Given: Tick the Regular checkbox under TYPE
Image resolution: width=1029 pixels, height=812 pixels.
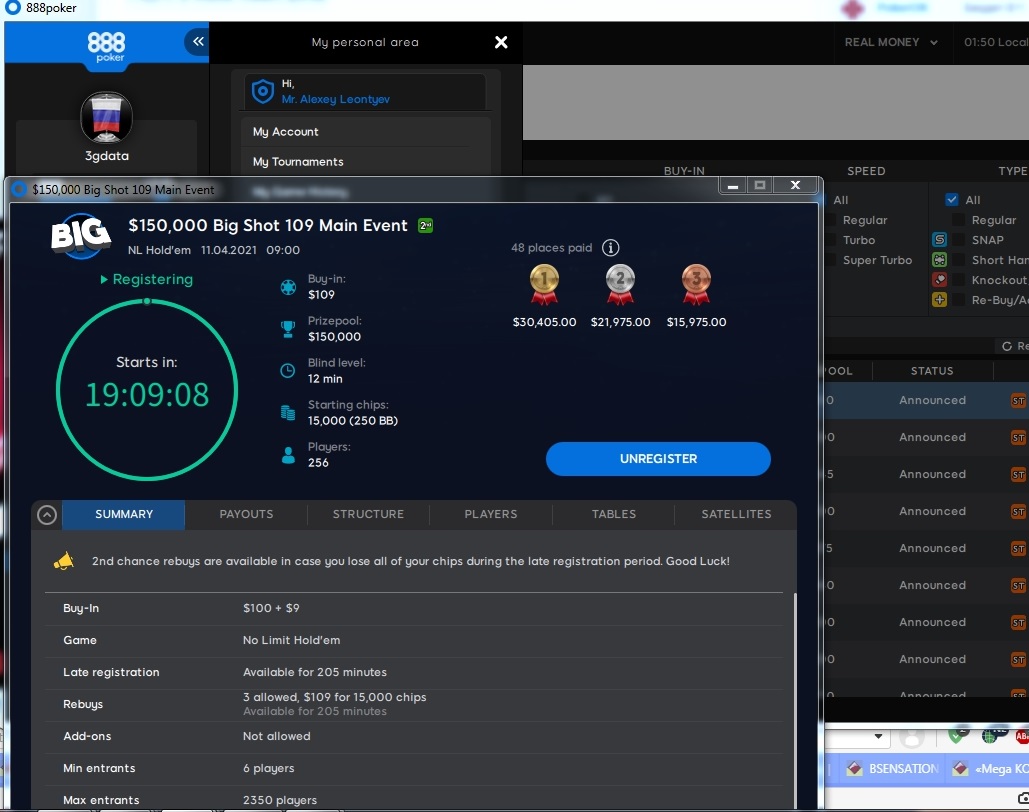Looking at the screenshot, I should (x=958, y=220).
